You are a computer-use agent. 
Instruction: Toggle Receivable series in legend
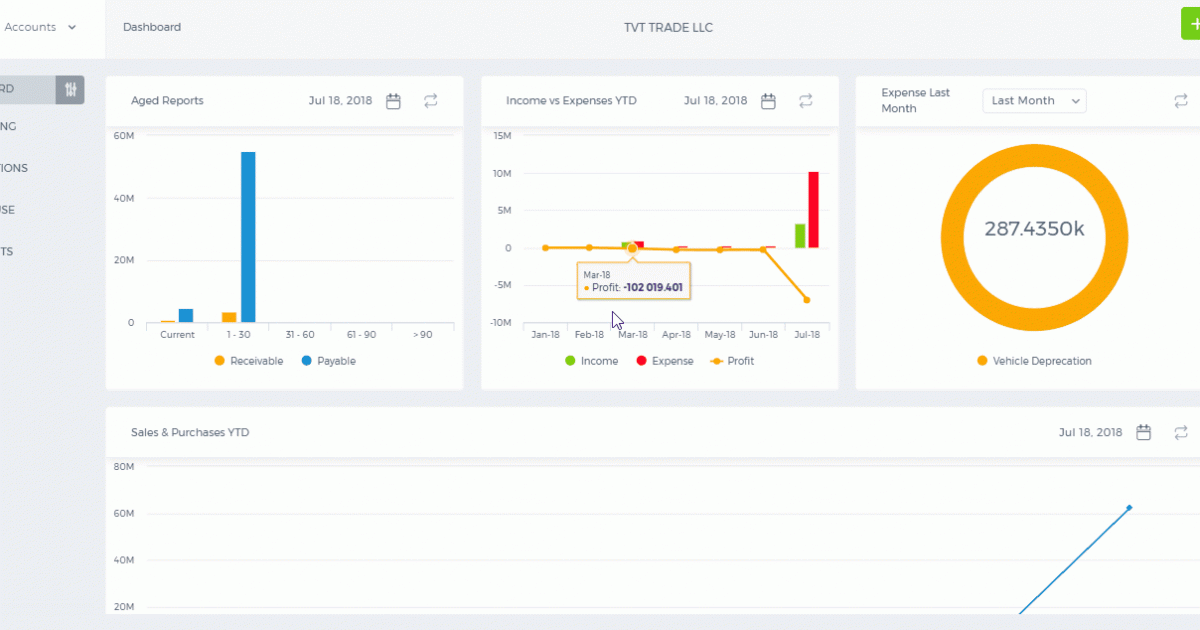click(x=249, y=361)
